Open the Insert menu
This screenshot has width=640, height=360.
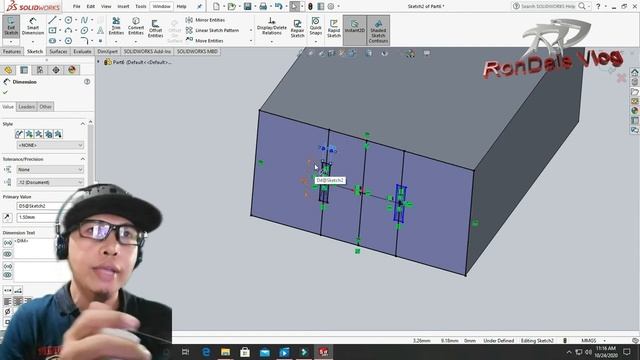[x=123, y=6]
